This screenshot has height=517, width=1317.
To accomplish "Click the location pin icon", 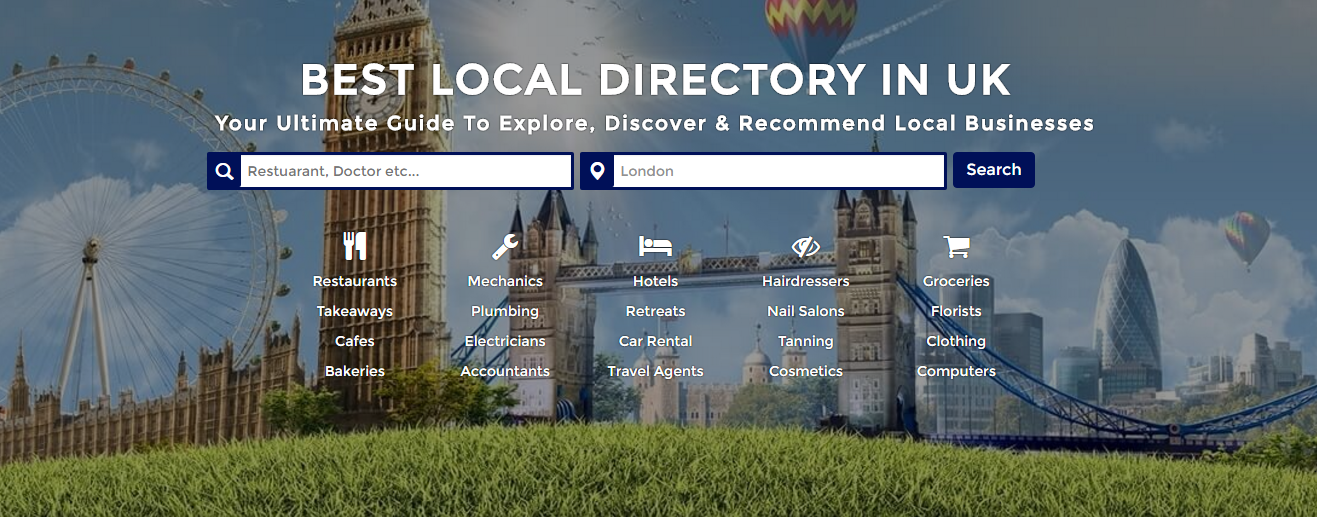I will pyautogui.click(x=597, y=171).
